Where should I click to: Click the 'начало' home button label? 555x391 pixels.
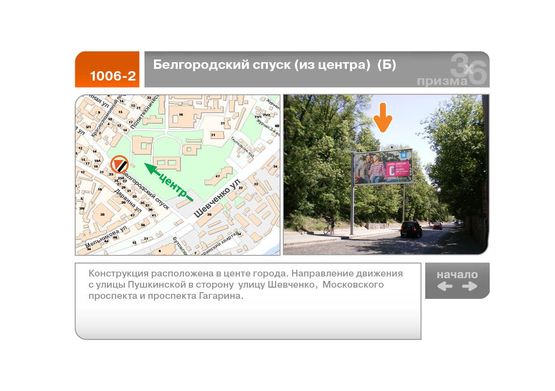click(x=457, y=275)
